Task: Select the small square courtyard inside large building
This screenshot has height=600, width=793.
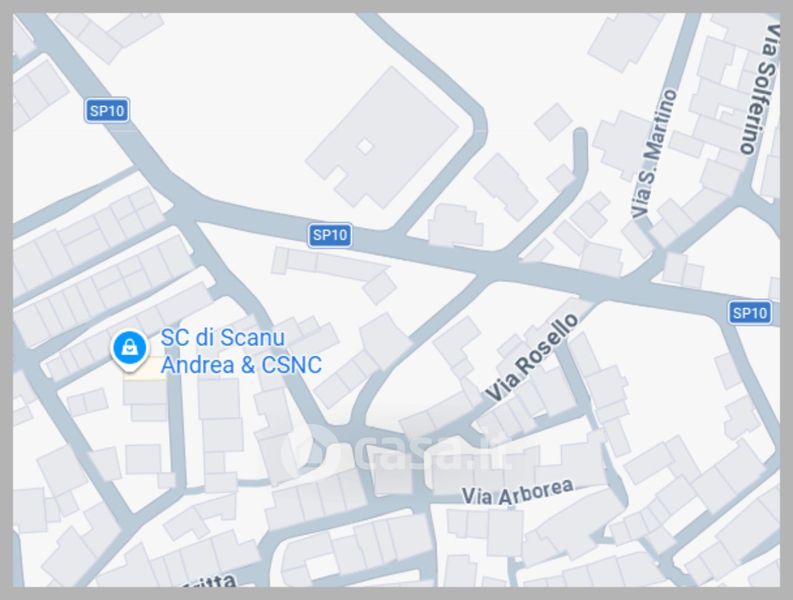Action: coord(365,147)
